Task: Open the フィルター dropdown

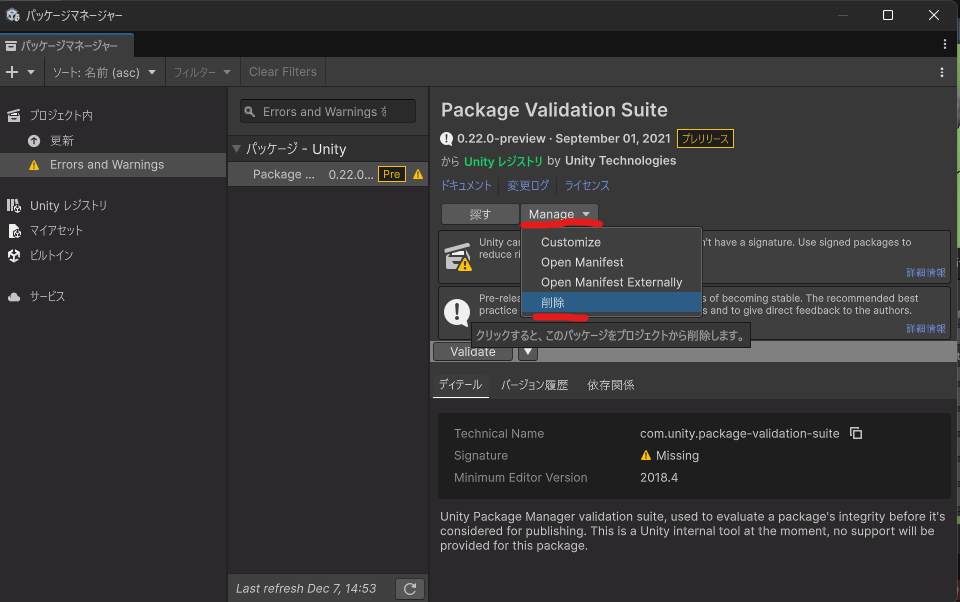Action: [x=202, y=72]
